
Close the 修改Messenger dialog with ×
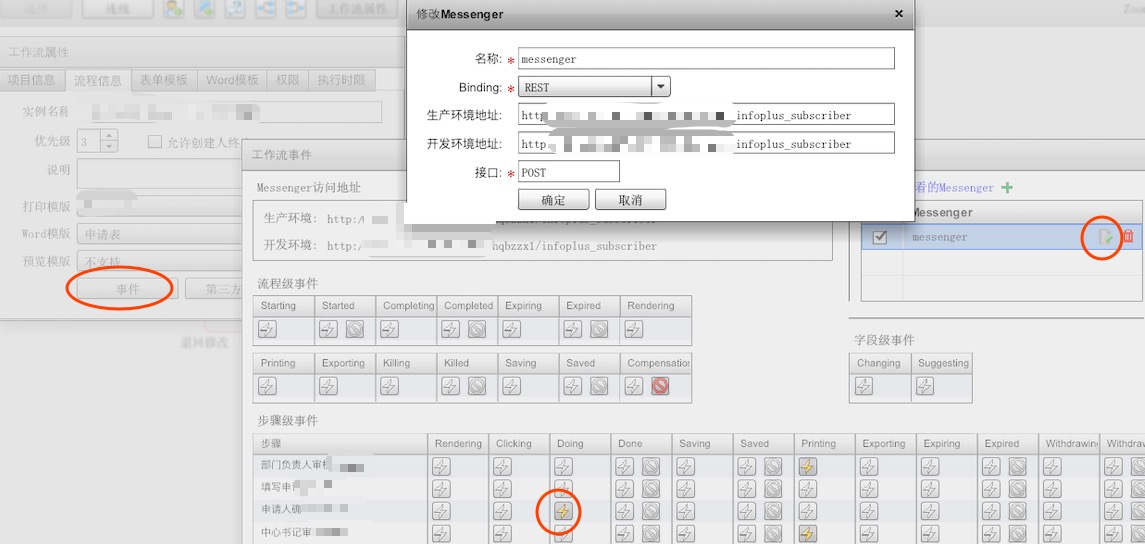pyautogui.click(x=898, y=13)
